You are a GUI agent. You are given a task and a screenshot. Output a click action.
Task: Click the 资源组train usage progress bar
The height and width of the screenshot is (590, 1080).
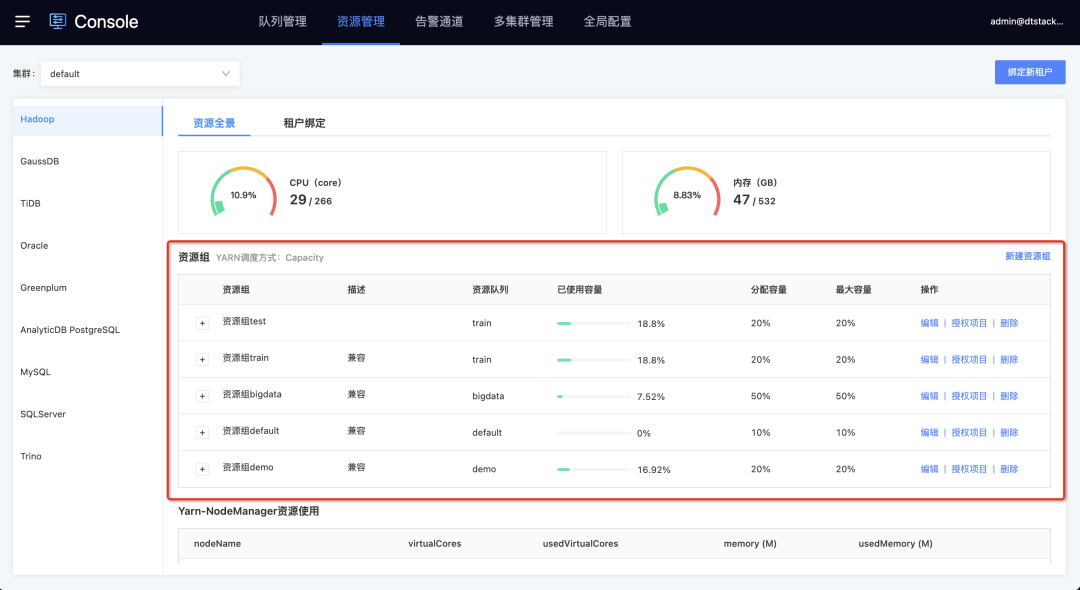click(x=593, y=359)
